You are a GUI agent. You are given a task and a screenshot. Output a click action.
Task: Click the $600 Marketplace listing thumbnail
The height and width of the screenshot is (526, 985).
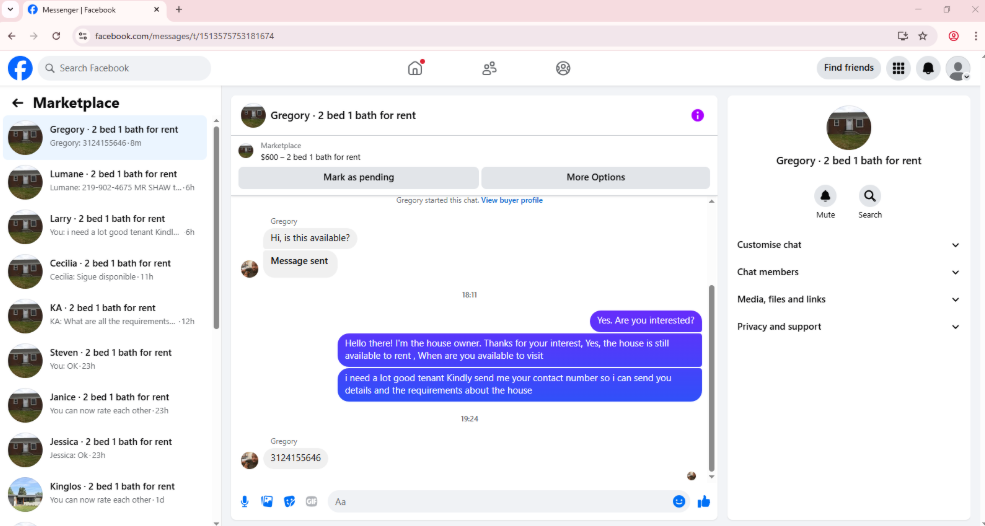[x=246, y=151]
